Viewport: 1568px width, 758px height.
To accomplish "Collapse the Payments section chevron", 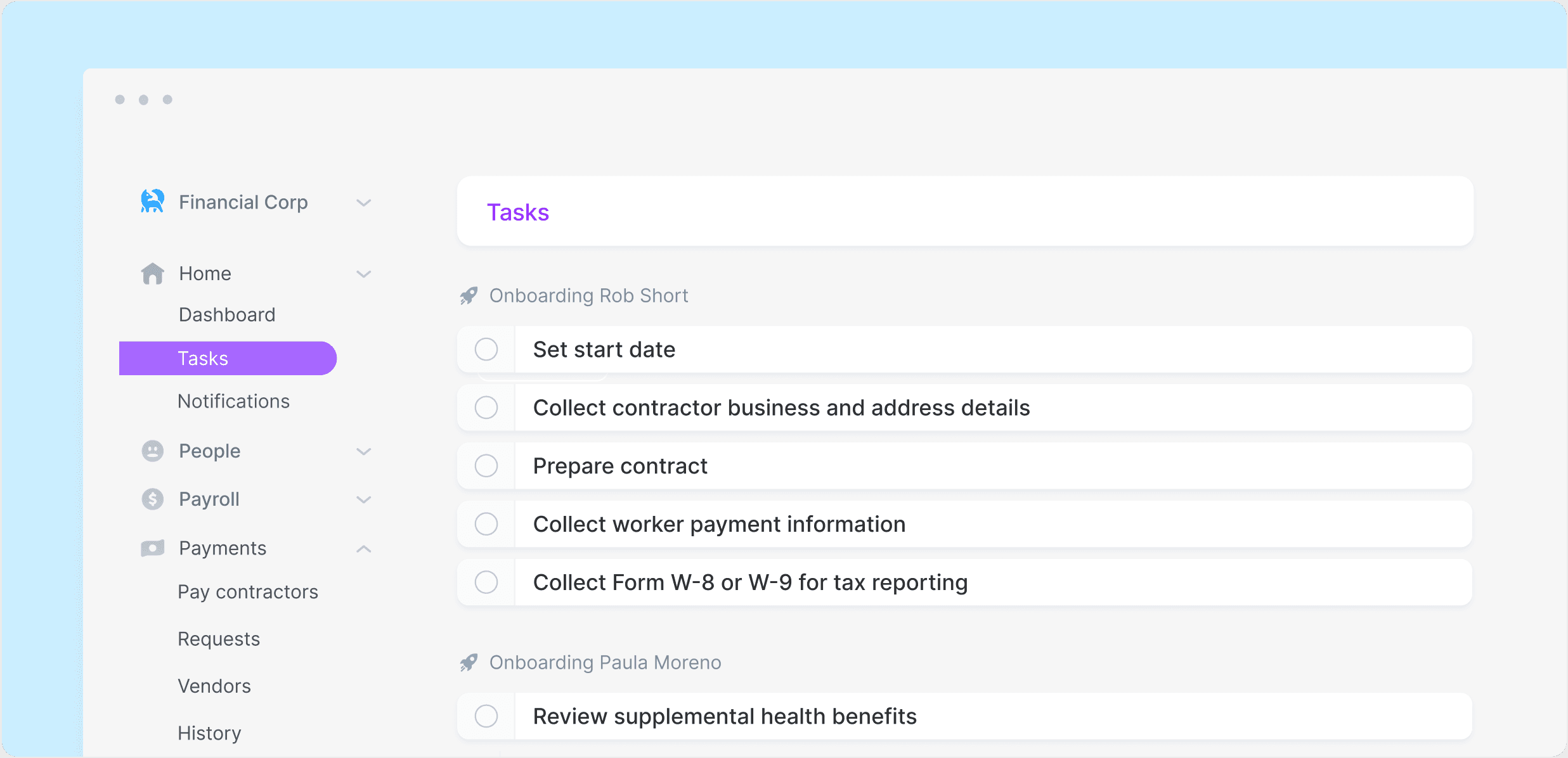I will [363, 549].
